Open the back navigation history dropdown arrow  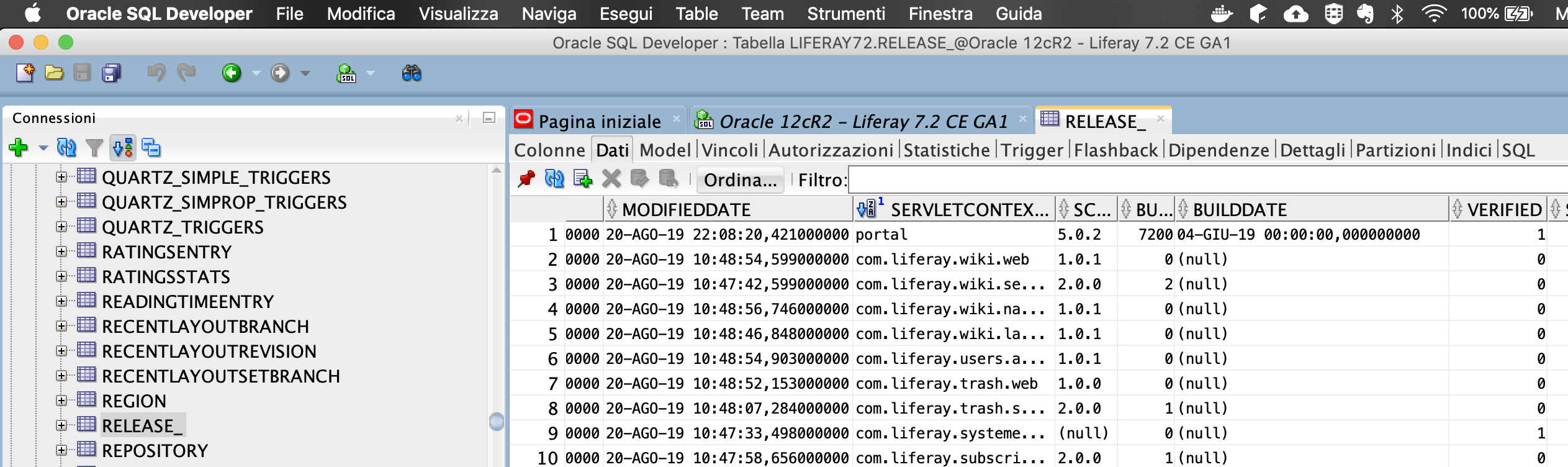256,73
